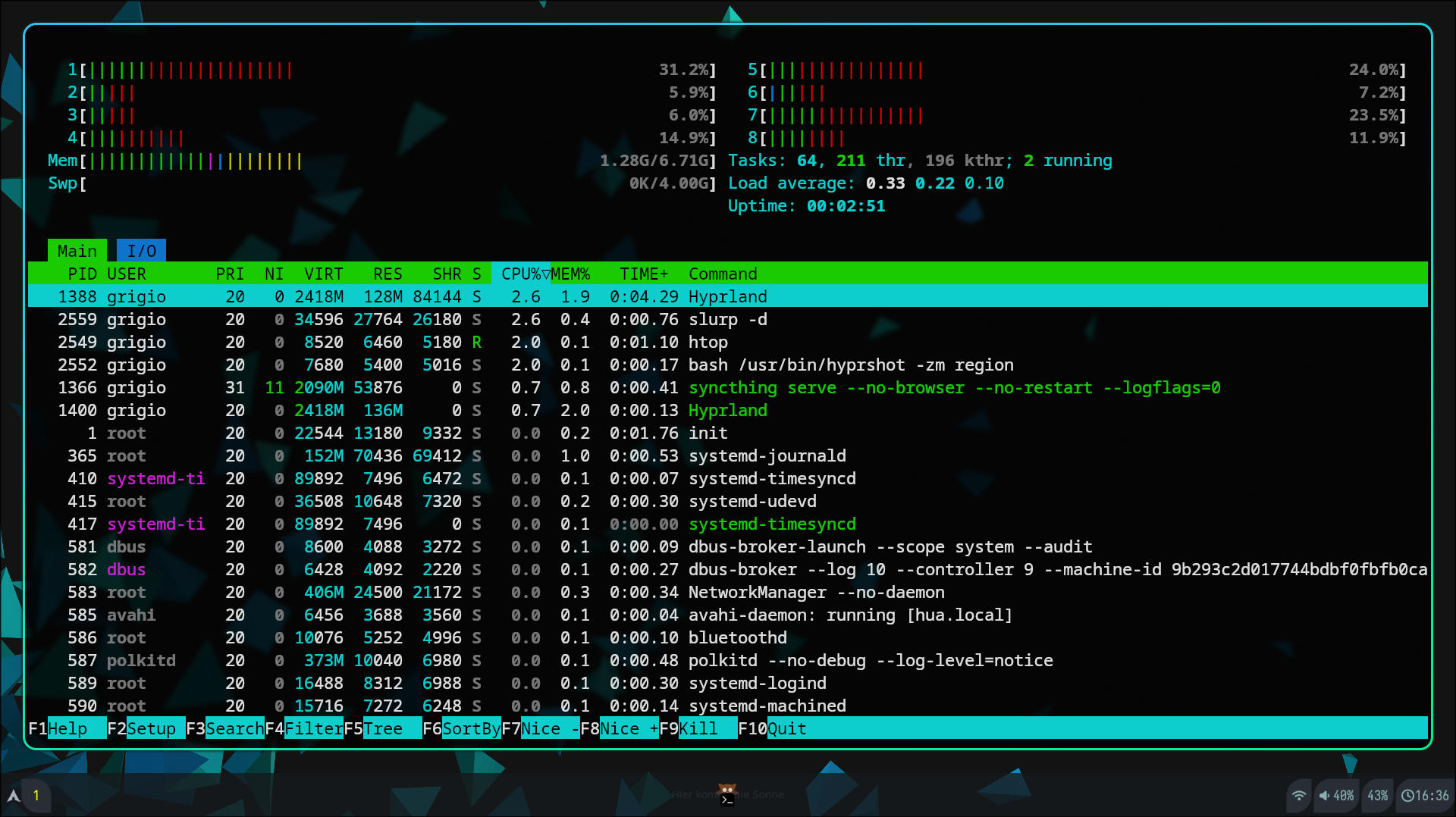Image resolution: width=1456 pixels, height=817 pixels.
Task: Open the terminal icon in the center of the bar
Action: pos(727,796)
